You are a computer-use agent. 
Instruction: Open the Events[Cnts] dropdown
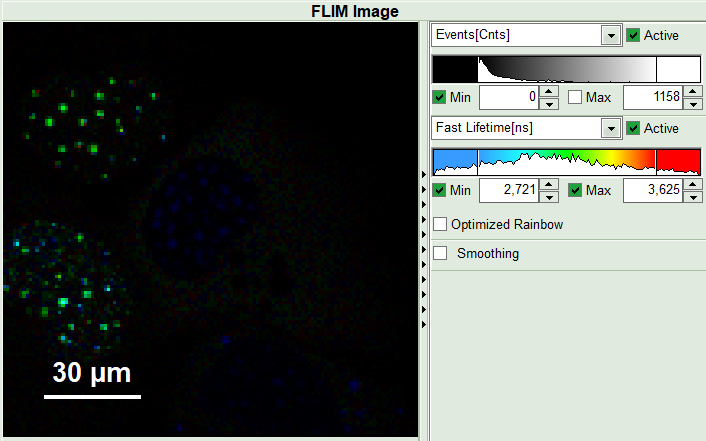(x=610, y=35)
